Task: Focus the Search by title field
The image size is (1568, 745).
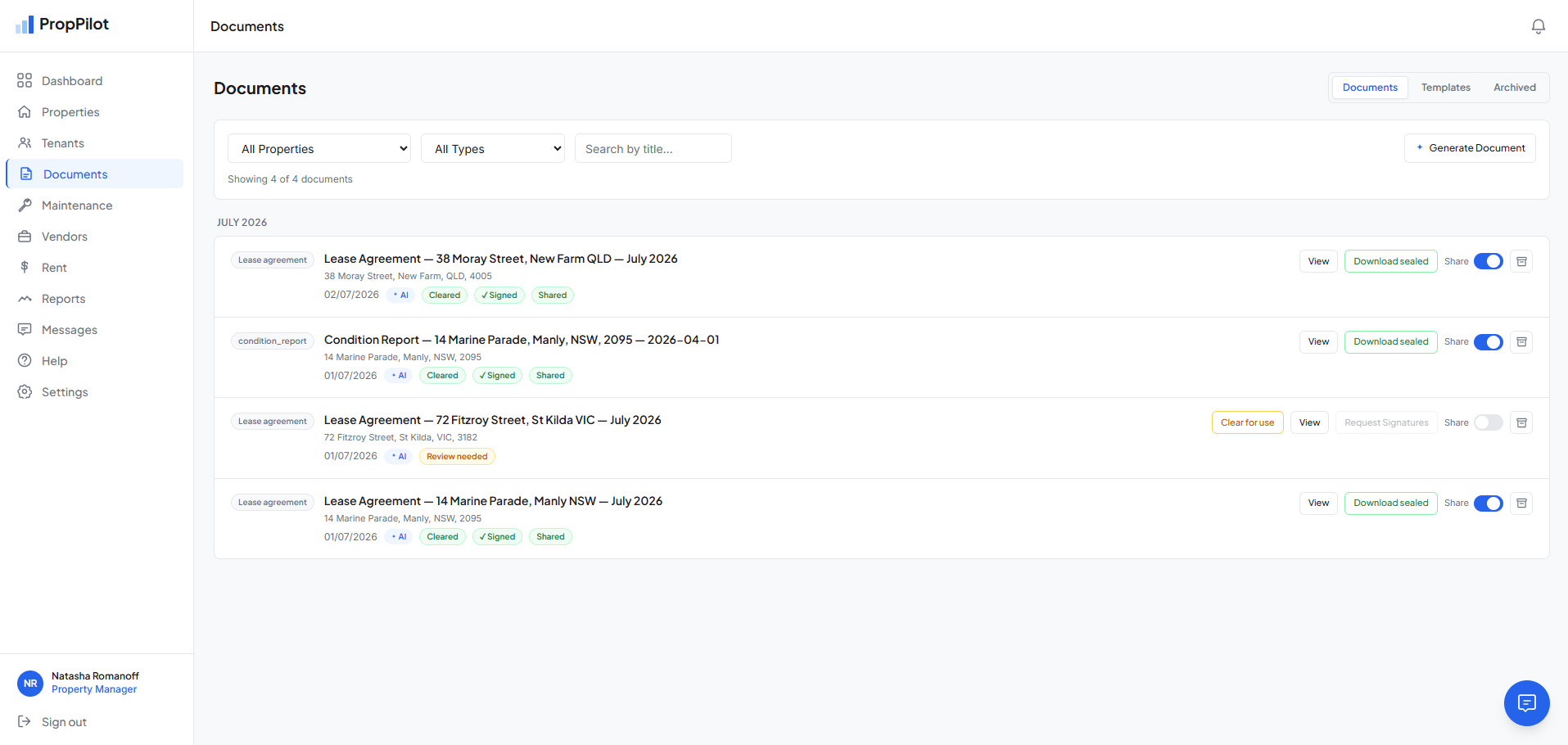Action: pos(653,148)
